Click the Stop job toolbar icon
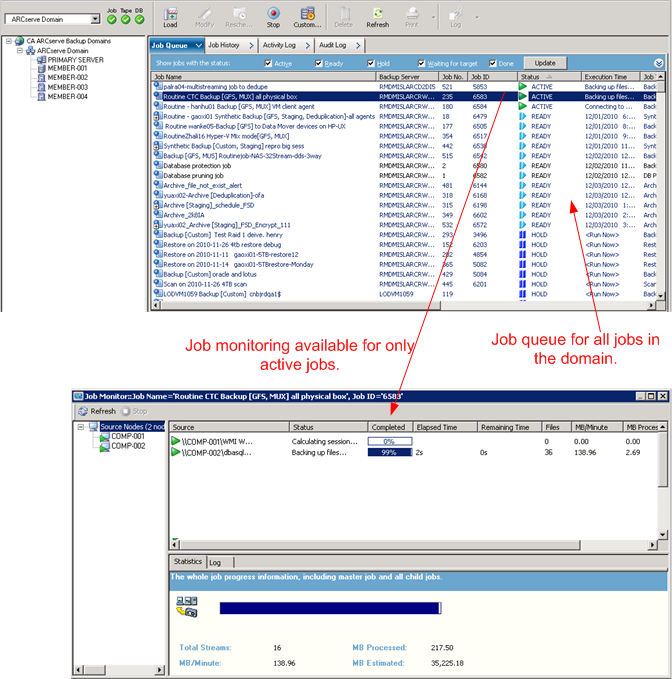Image resolution: width=672 pixels, height=679 pixels. (273, 17)
